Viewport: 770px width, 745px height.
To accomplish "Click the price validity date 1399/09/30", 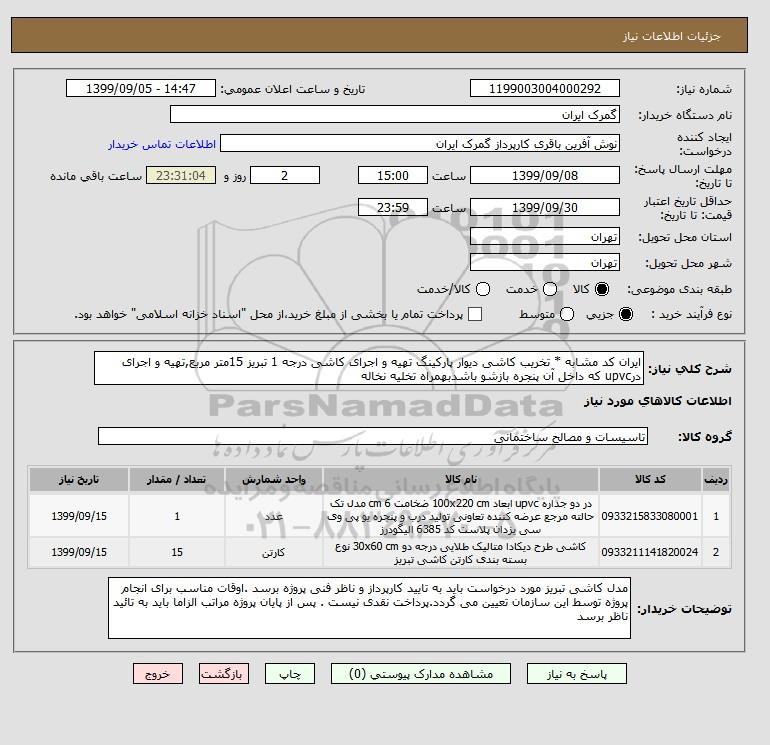I will pyautogui.click(x=545, y=207).
